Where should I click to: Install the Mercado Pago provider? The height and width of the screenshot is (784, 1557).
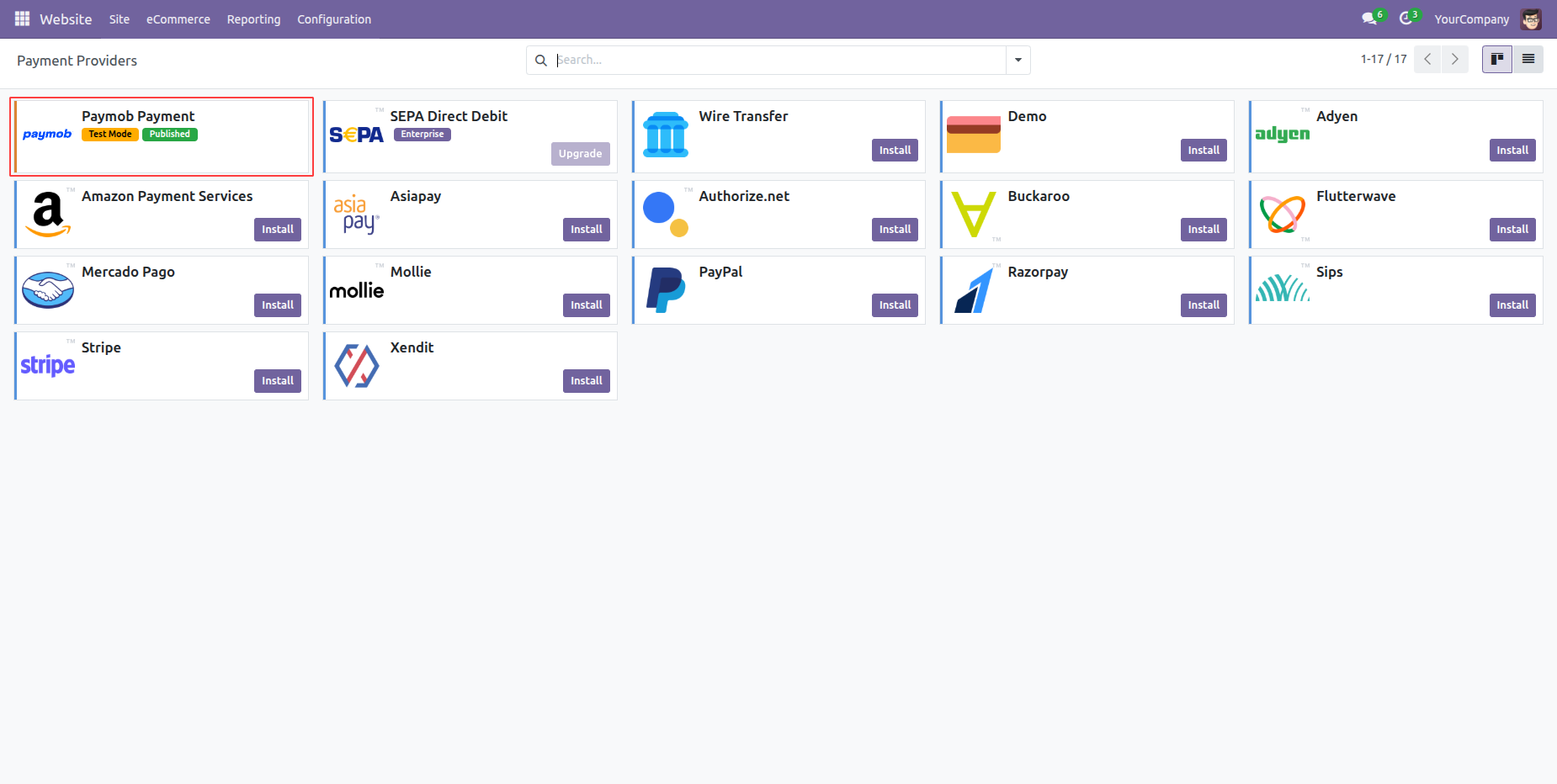click(278, 305)
